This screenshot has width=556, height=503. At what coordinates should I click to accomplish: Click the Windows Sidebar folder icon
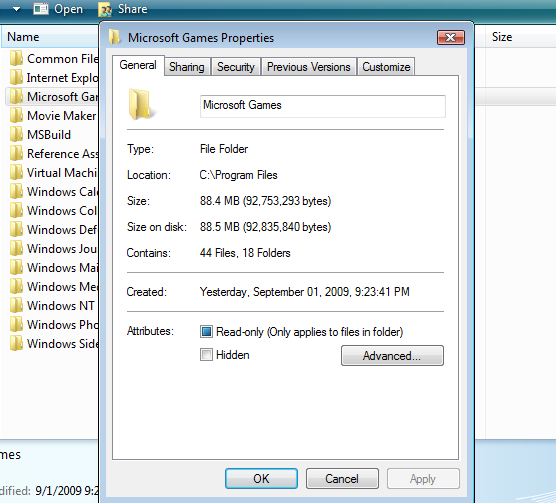coord(16,343)
